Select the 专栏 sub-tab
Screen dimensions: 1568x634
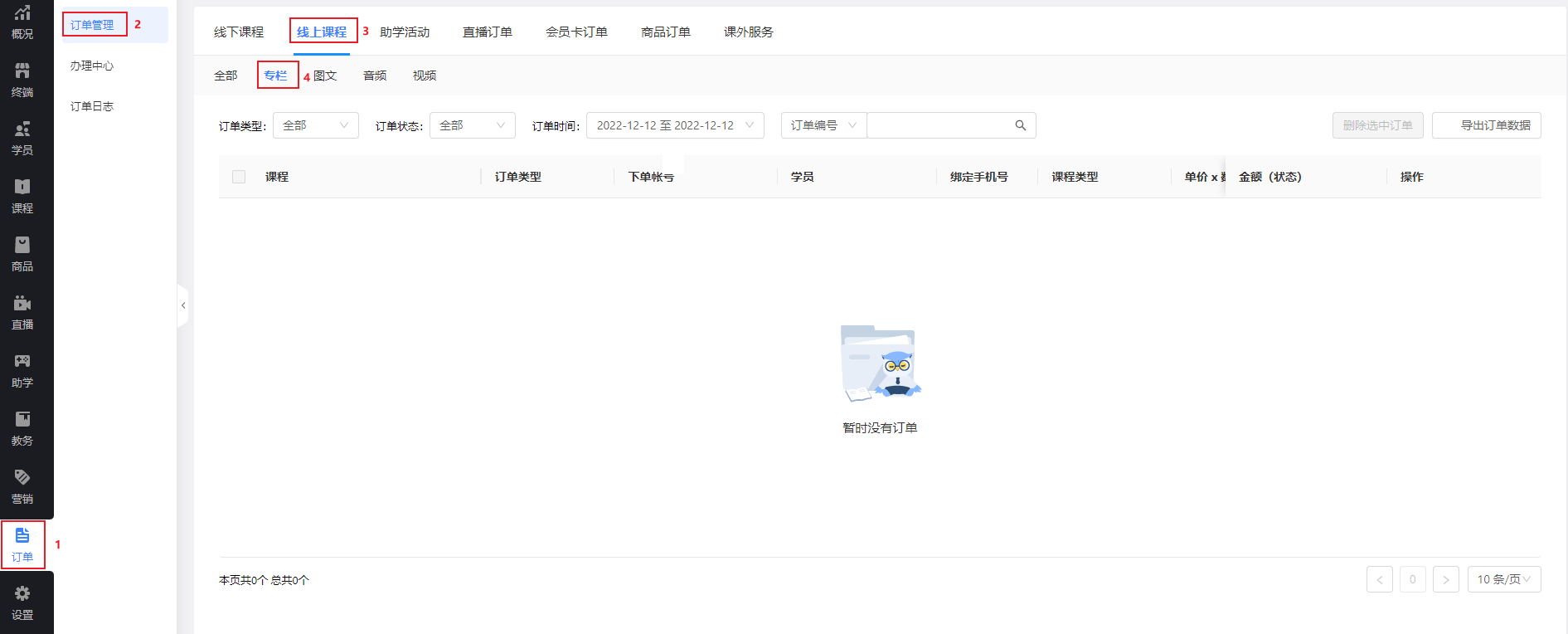275,76
